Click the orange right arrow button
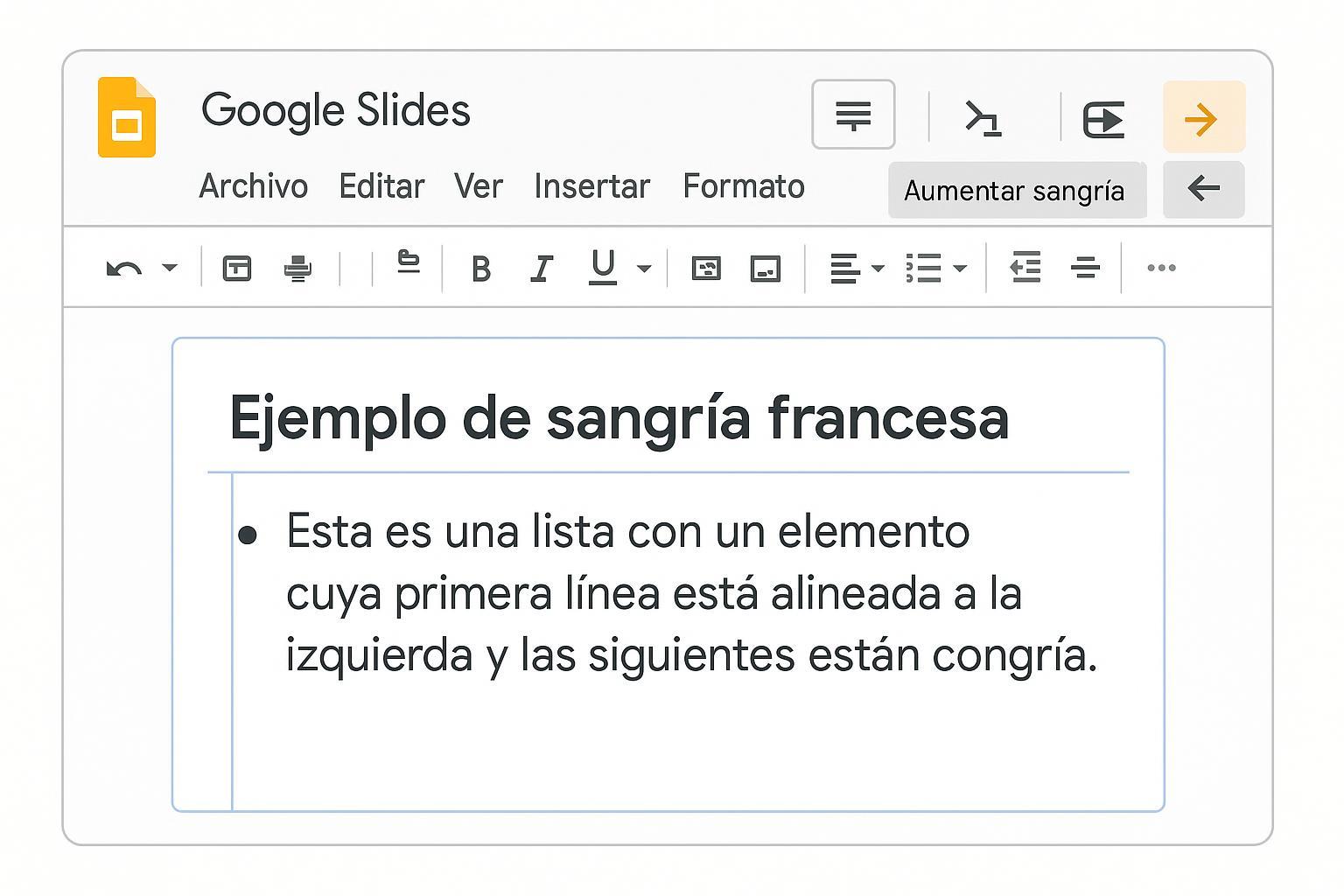 click(x=1203, y=117)
